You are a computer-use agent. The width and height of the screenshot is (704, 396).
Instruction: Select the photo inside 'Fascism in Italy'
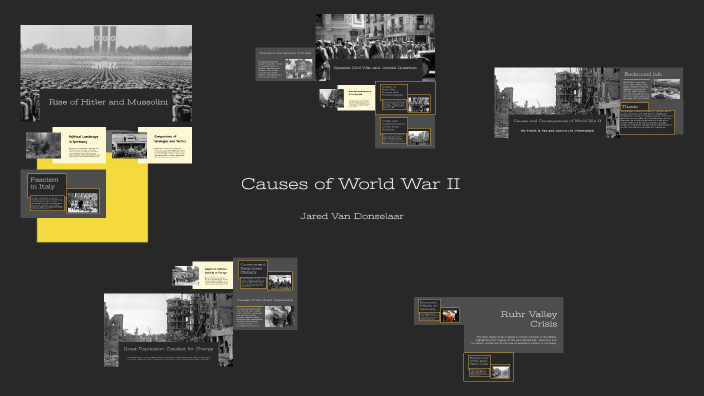83,202
